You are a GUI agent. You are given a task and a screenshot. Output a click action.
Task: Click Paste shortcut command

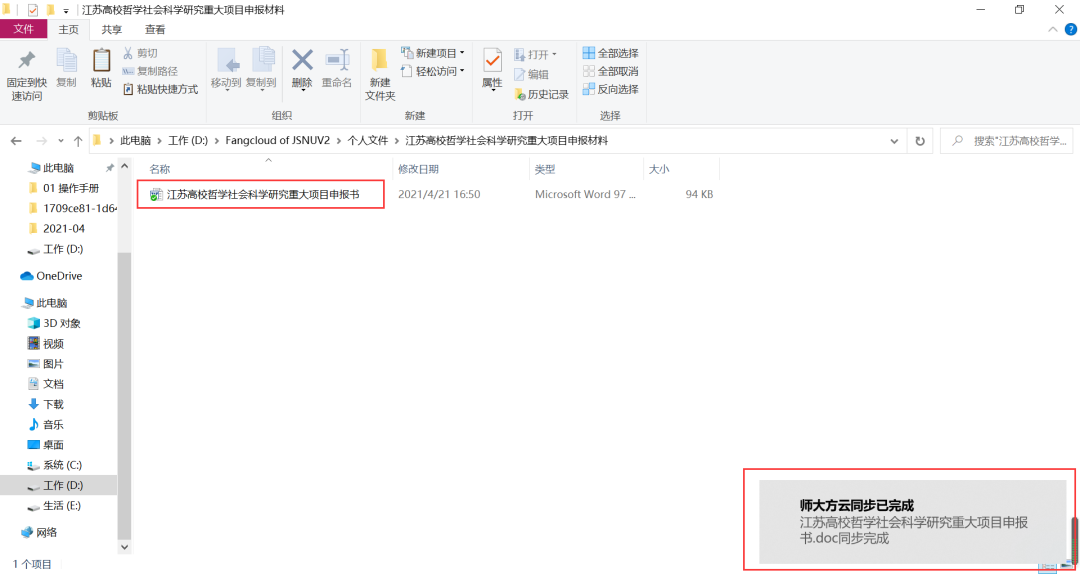coord(160,89)
